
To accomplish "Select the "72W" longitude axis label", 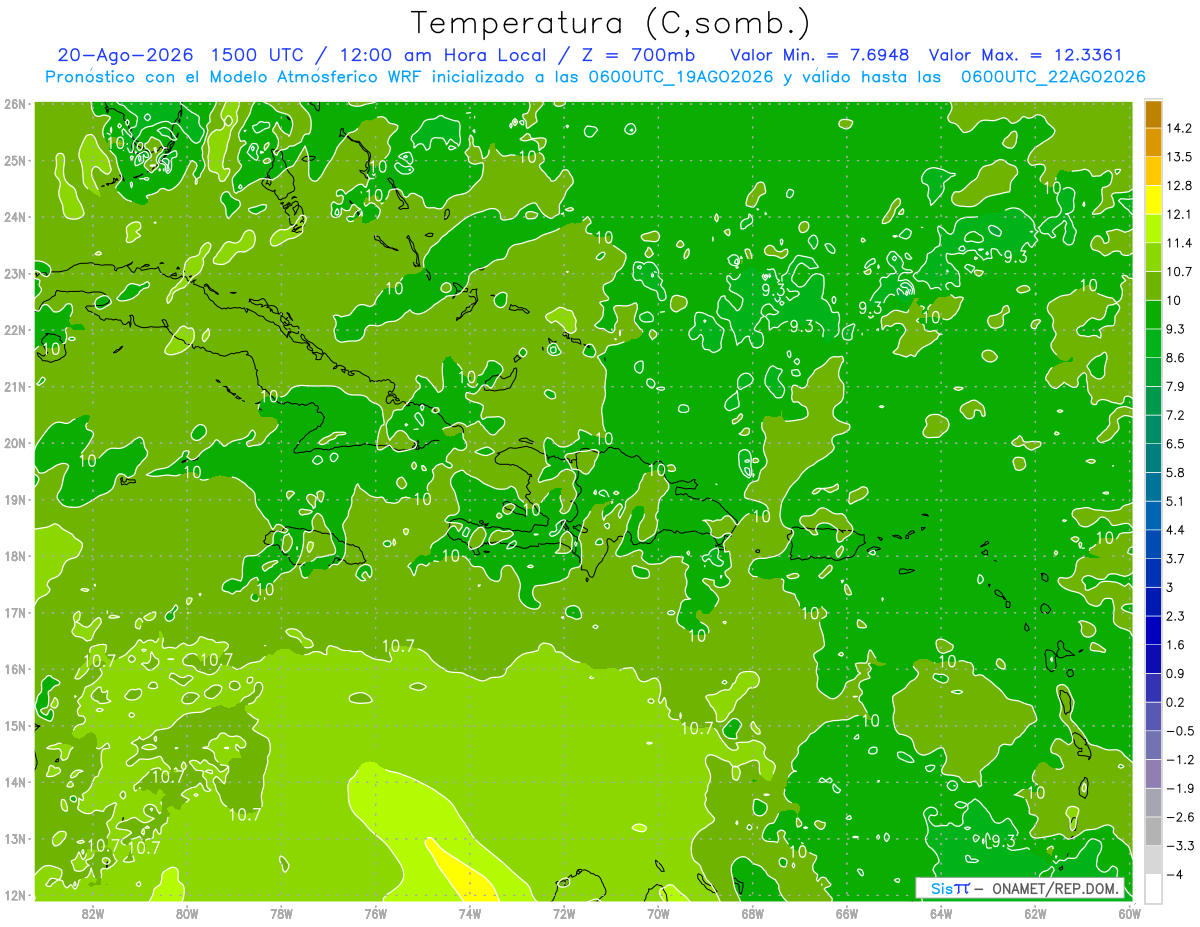I will [564, 913].
